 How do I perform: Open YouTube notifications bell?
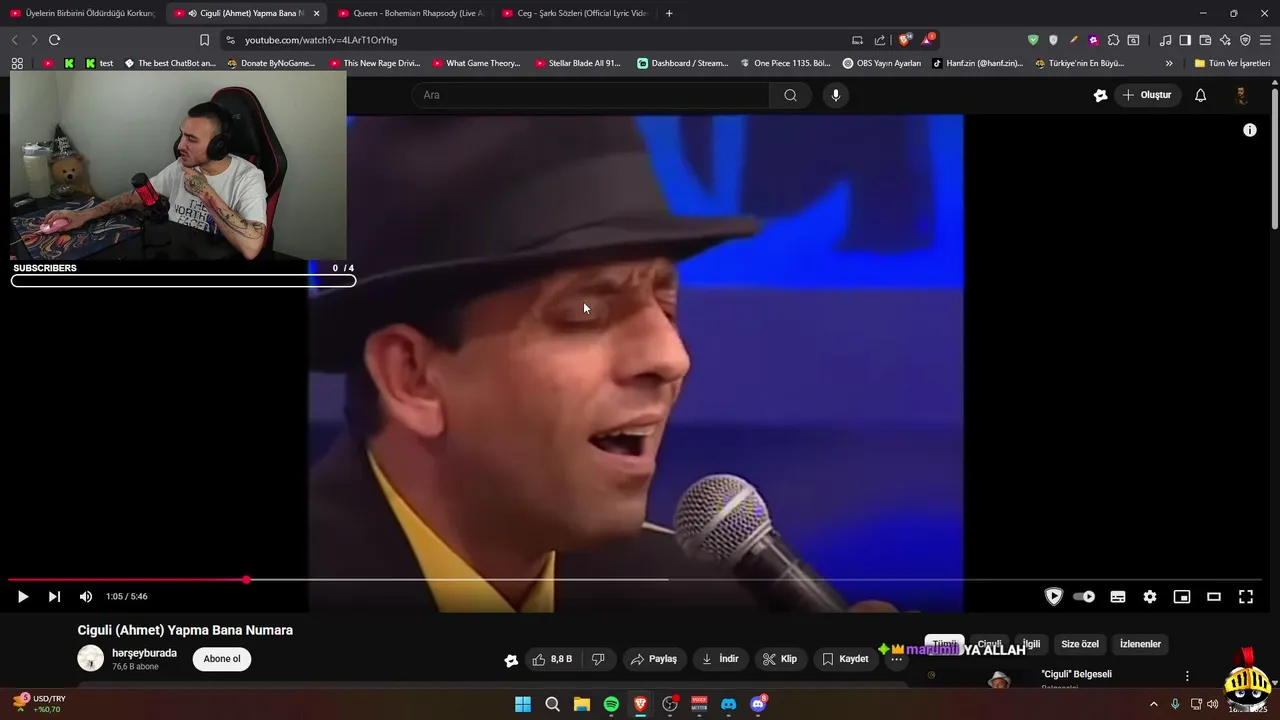[x=1200, y=95]
